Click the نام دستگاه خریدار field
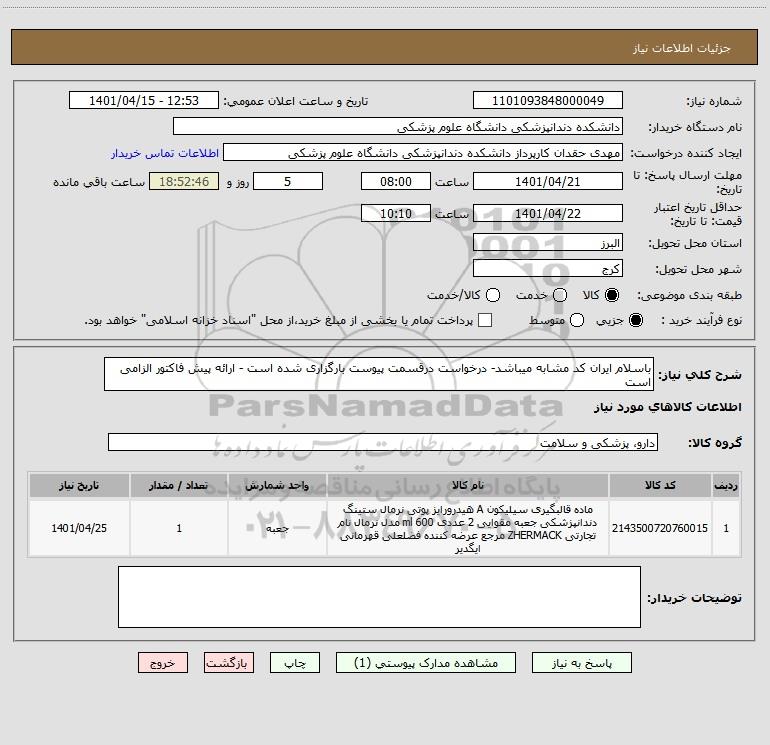 coord(398,127)
